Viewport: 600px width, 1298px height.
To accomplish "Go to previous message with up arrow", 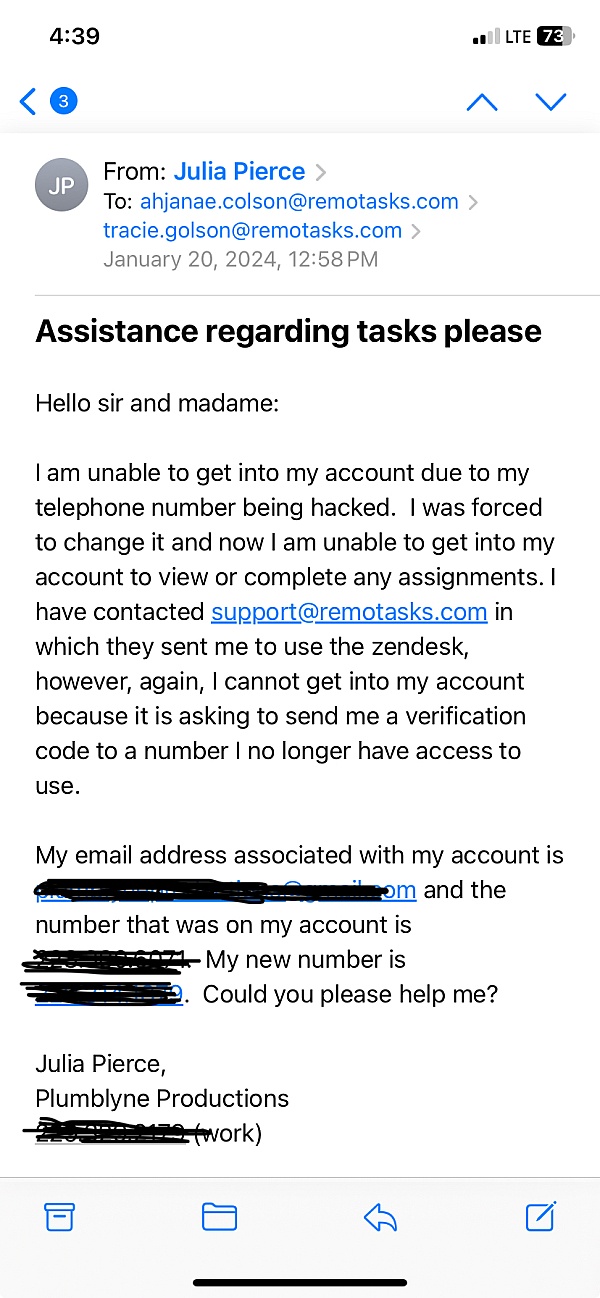I will pyautogui.click(x=482, y=101).
